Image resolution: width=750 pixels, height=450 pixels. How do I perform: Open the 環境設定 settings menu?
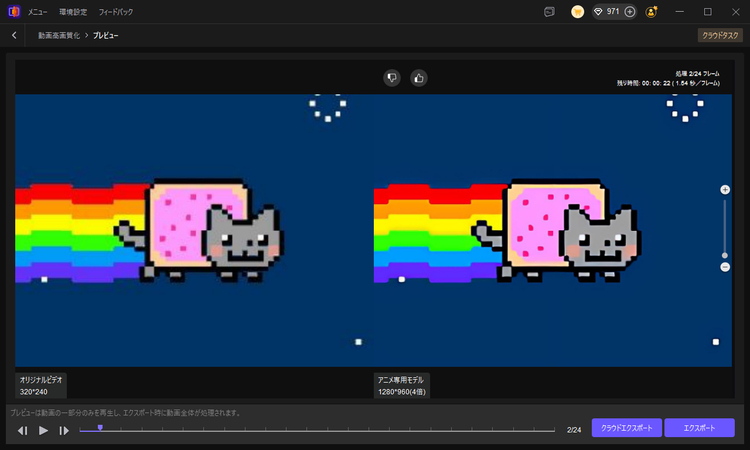pos(73,12)
